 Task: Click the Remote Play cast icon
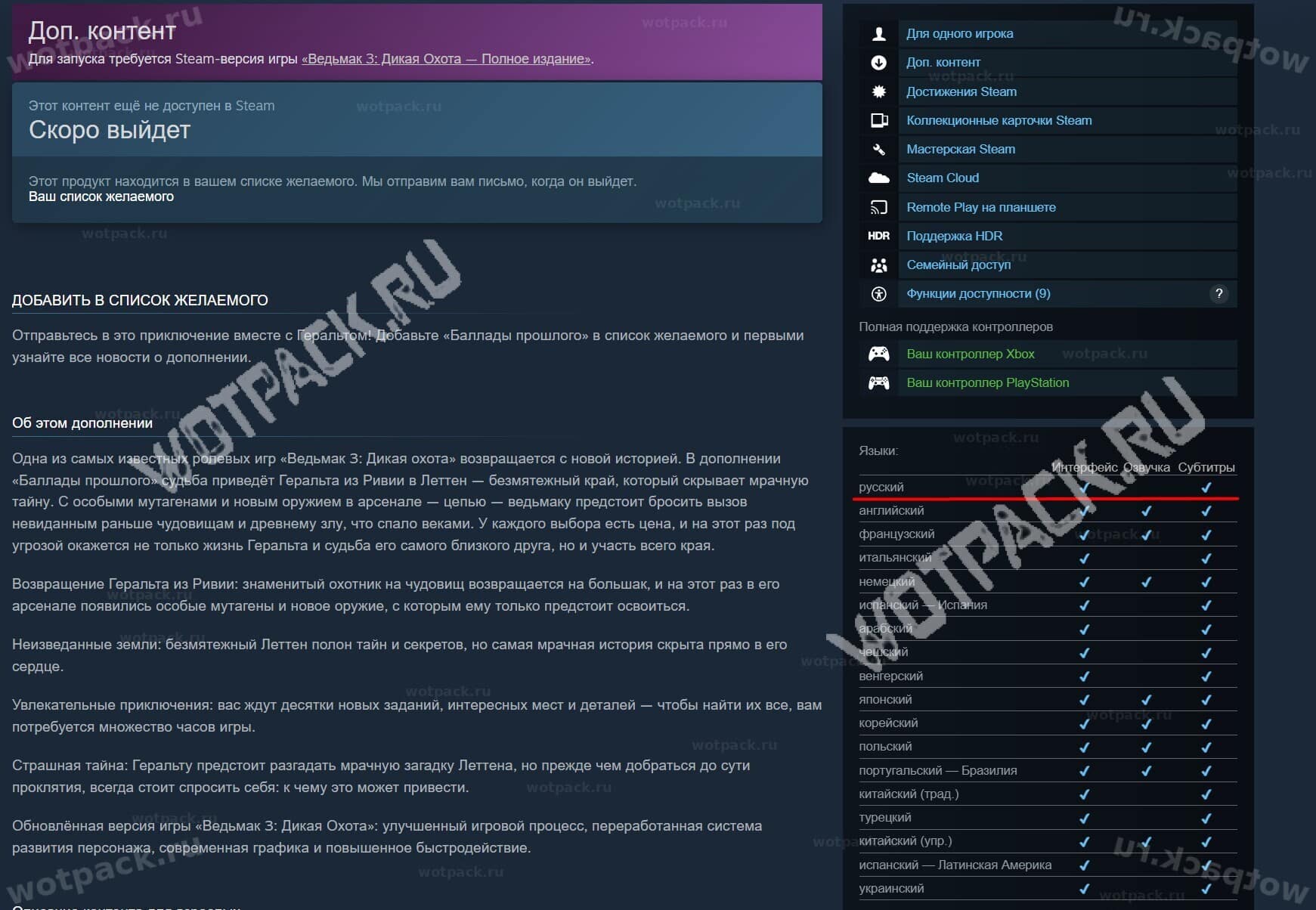pos(878,207)
